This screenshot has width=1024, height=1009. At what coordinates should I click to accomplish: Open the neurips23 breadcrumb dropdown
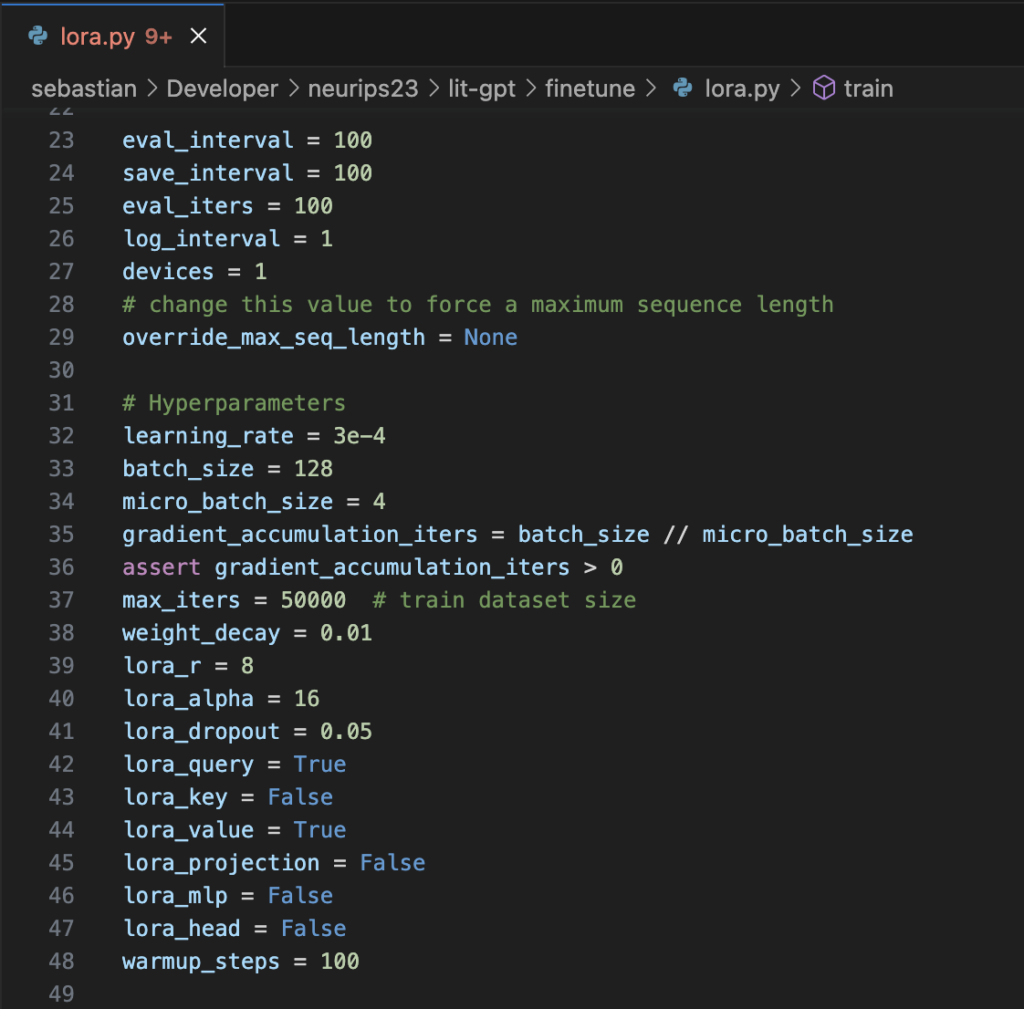[x=363, y=88]
